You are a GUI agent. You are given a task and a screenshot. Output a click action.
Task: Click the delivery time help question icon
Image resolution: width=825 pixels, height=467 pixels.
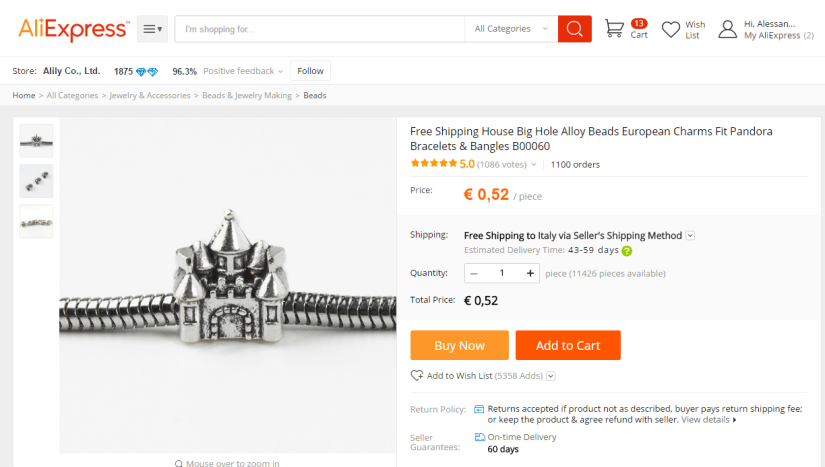pos(627,251)
